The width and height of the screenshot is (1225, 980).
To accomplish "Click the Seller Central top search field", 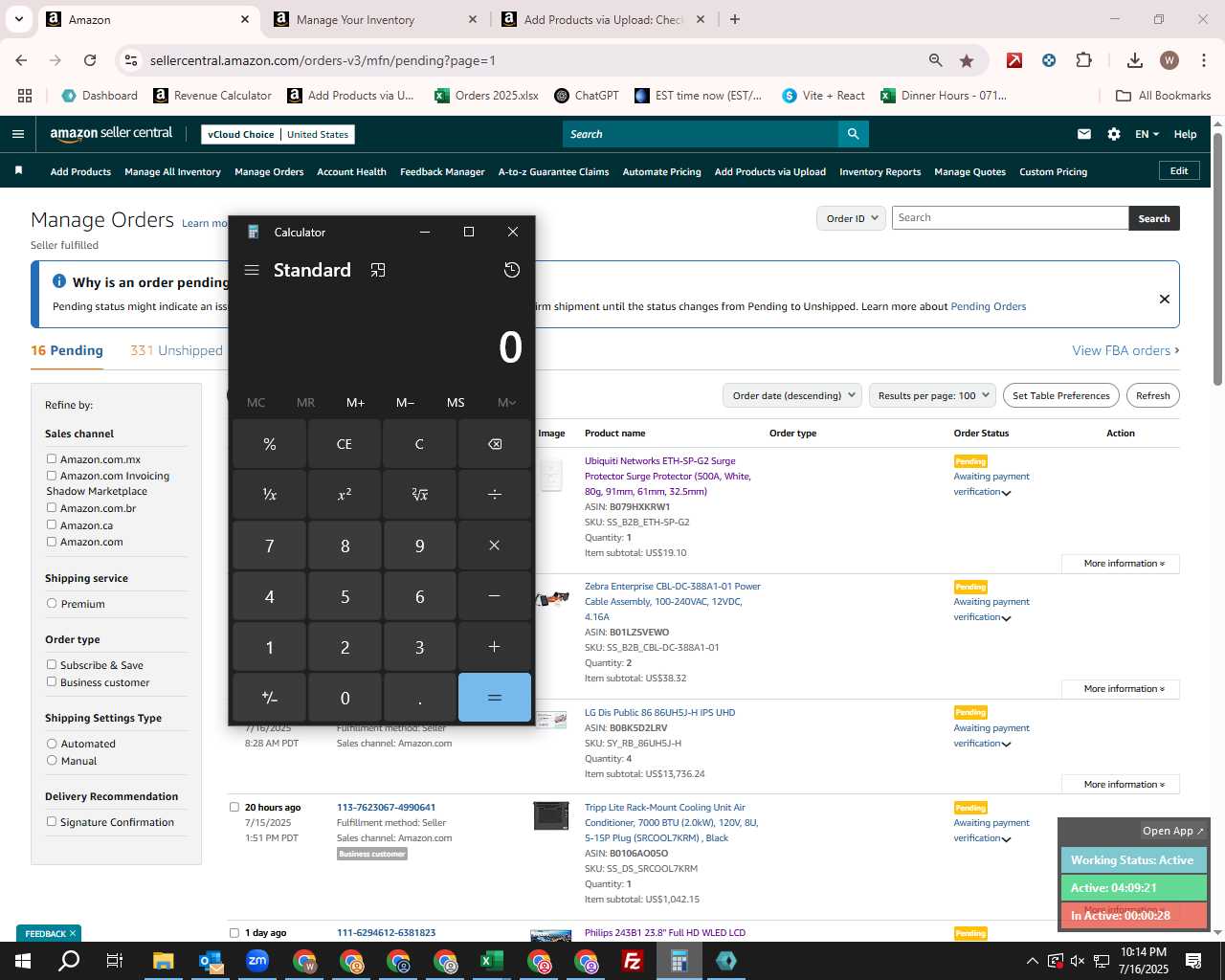I will [x=701, y=134].
